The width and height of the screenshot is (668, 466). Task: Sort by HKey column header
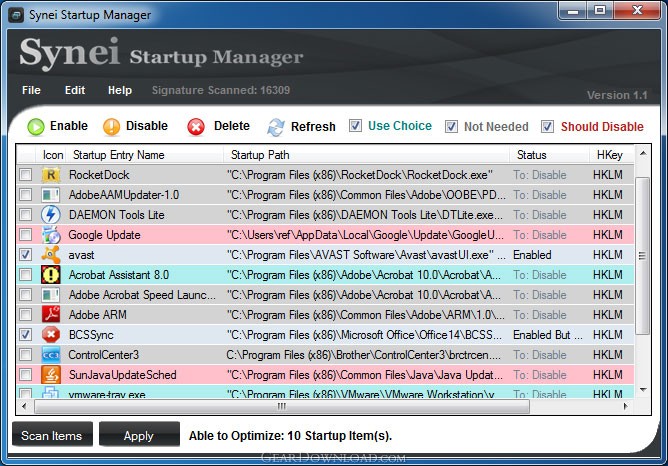pyautogui.click(x=612, y=155)
